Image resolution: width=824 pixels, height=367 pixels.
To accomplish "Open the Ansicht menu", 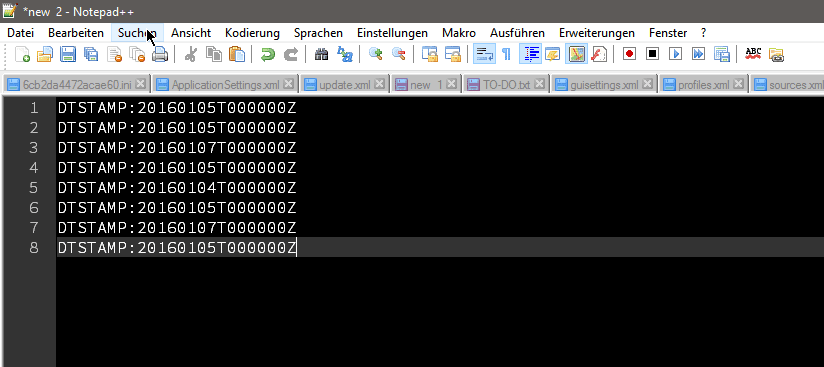I will [191, 33].
